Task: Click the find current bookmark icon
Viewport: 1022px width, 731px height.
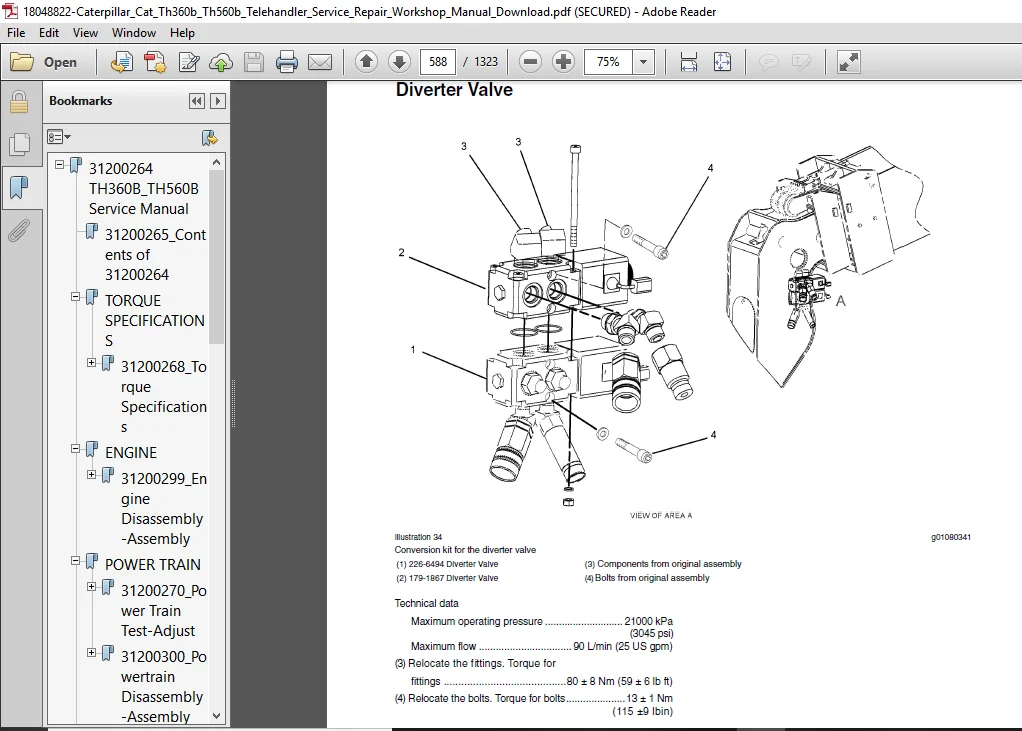Action: coord(209,137)
